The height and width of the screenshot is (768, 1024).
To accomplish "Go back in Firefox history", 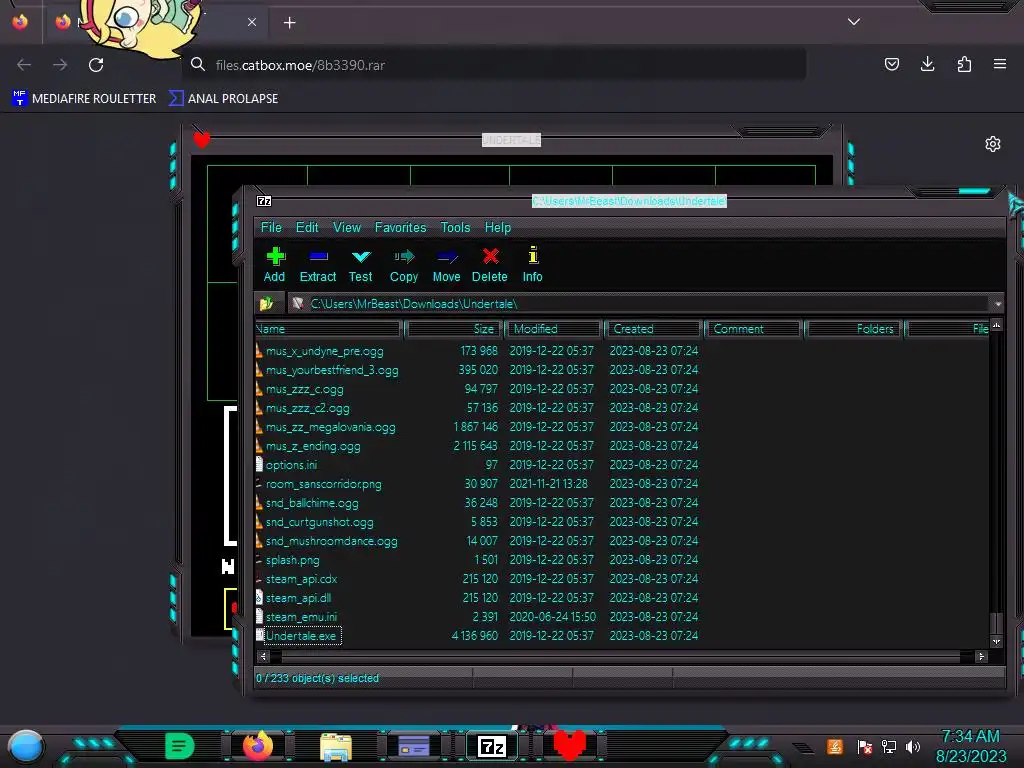I will click(24, 65).
